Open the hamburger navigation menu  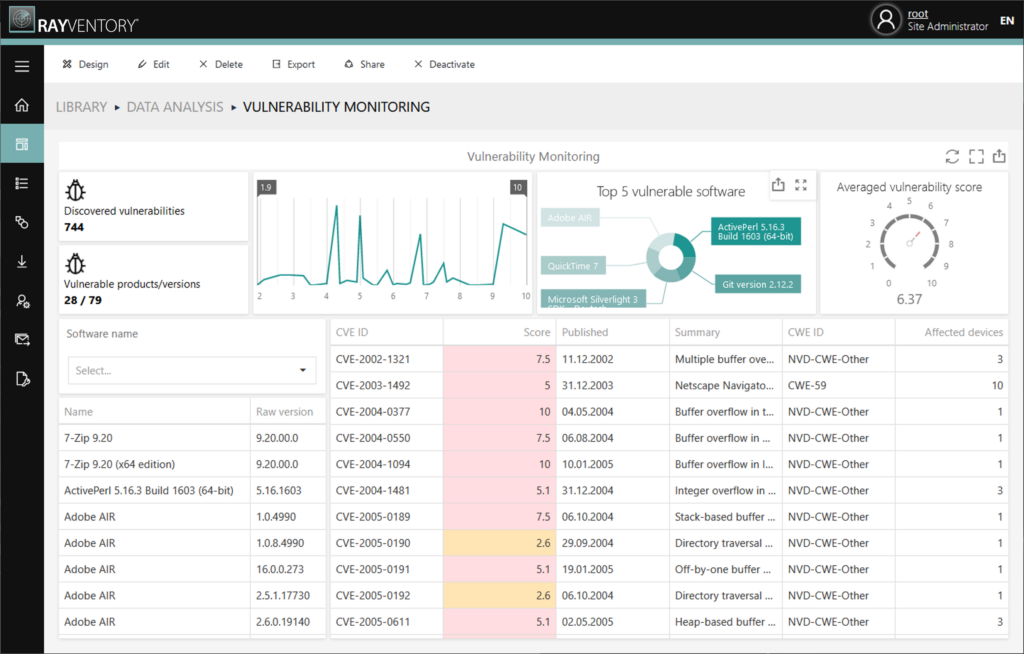pyautogui.click(x=22, y=66)
